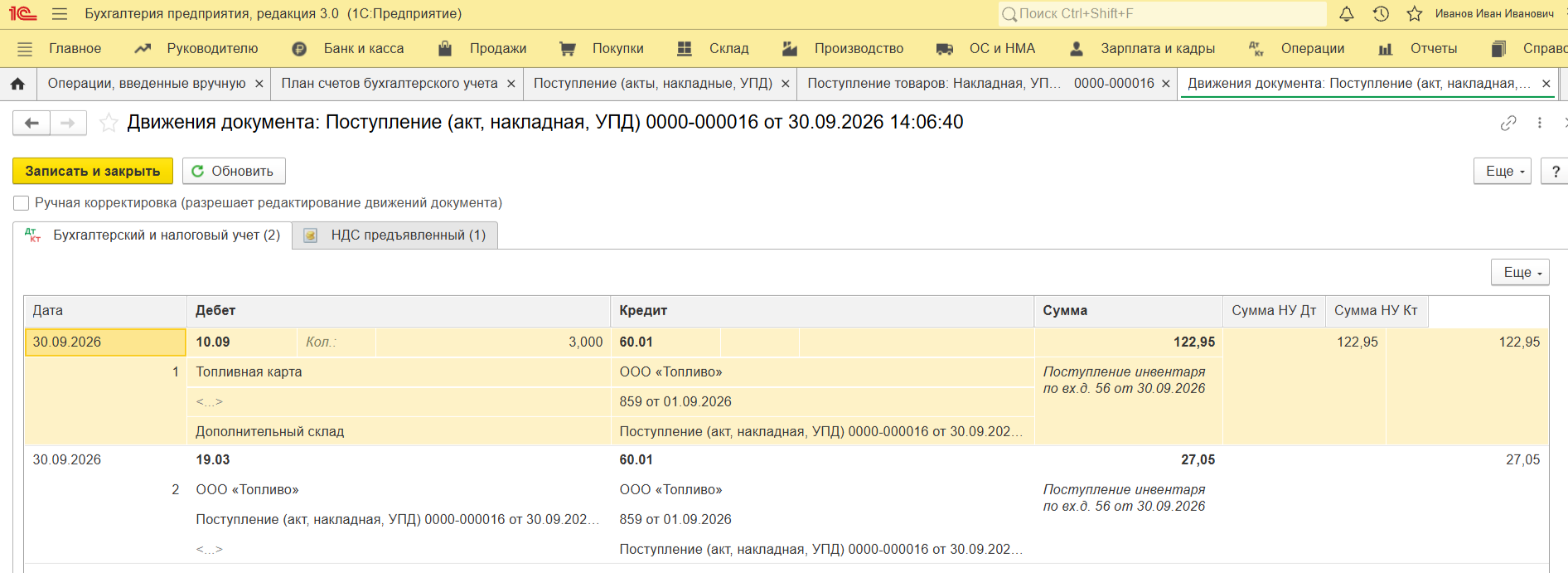The image size is (1568, 573).
Task: Go to home start page tab
Action: (x=17, y=84)
